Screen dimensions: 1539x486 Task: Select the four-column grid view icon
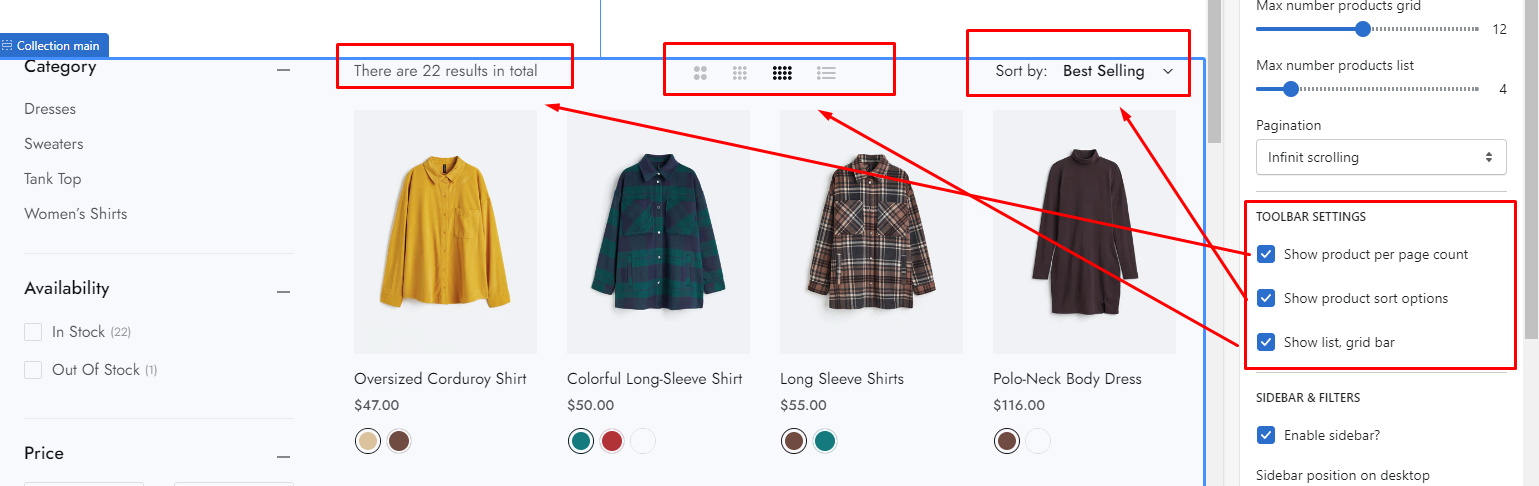click(782, 72)
